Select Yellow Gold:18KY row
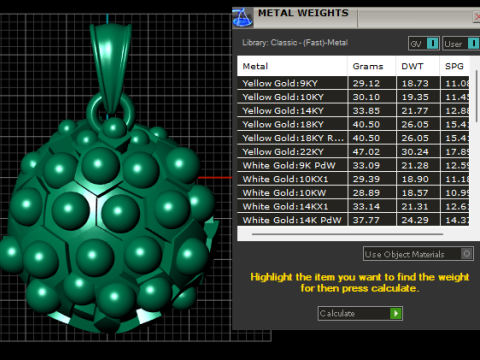The image size is (480, 360). click(x=353, y=124)
